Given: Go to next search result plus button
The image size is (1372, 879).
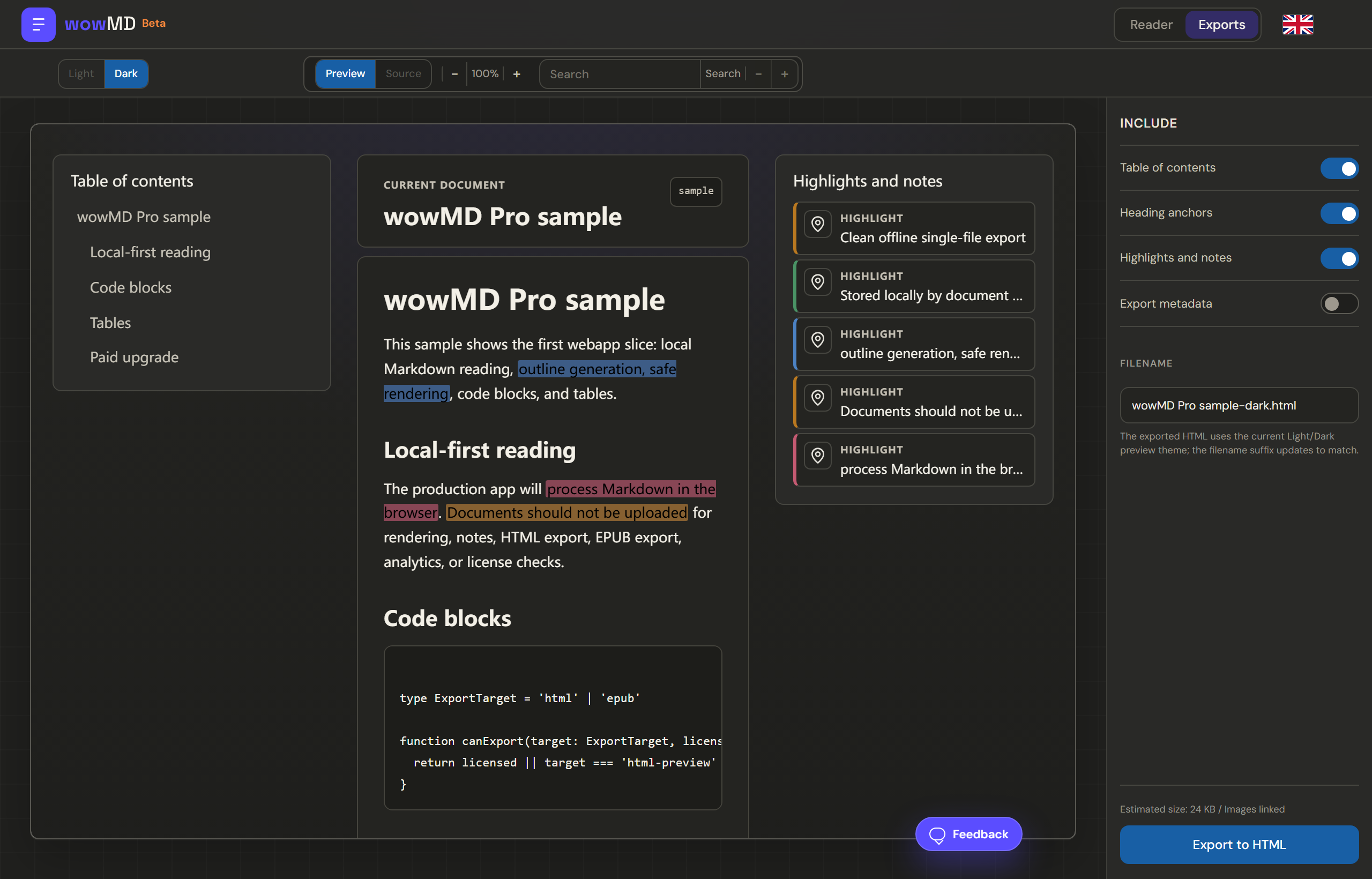Looking at the screenshot, I should click(784, 74).
